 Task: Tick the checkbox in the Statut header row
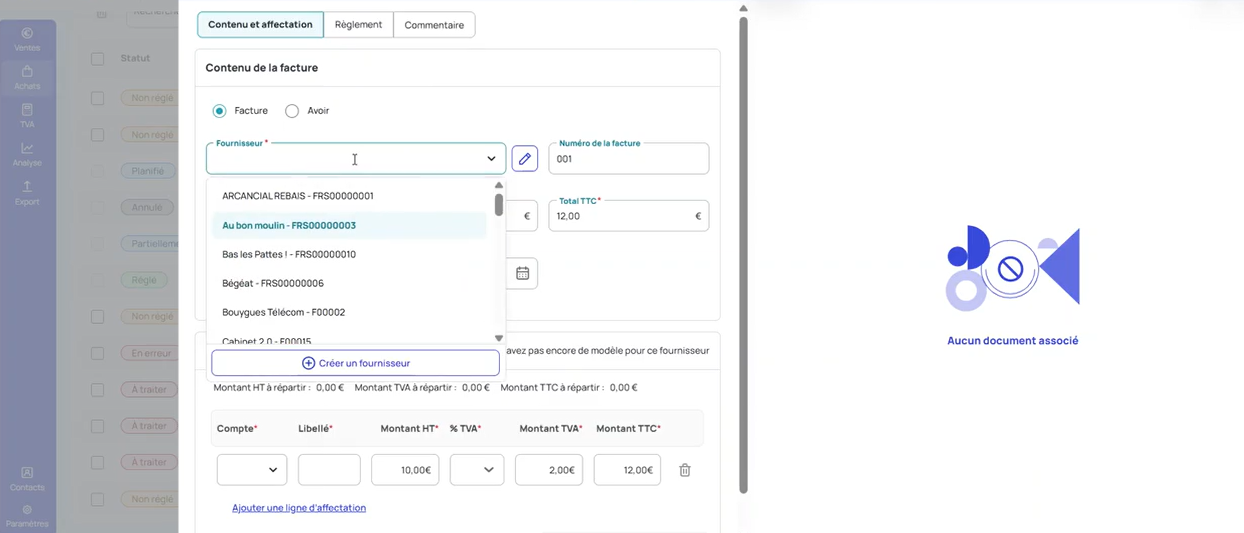click(x=97, y=59)
